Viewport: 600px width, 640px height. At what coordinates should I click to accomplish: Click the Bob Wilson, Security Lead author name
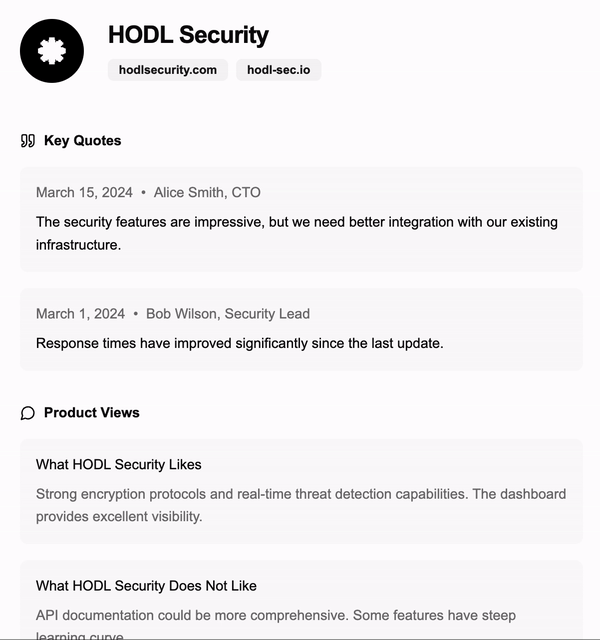click(x=228, y=313)
